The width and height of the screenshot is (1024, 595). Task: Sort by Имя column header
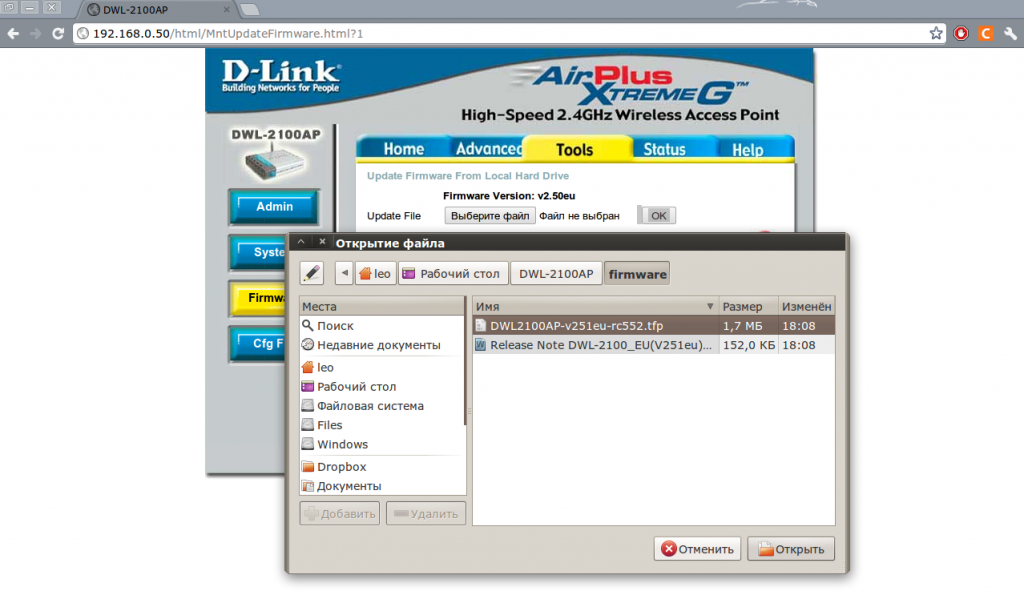[596, 306]
